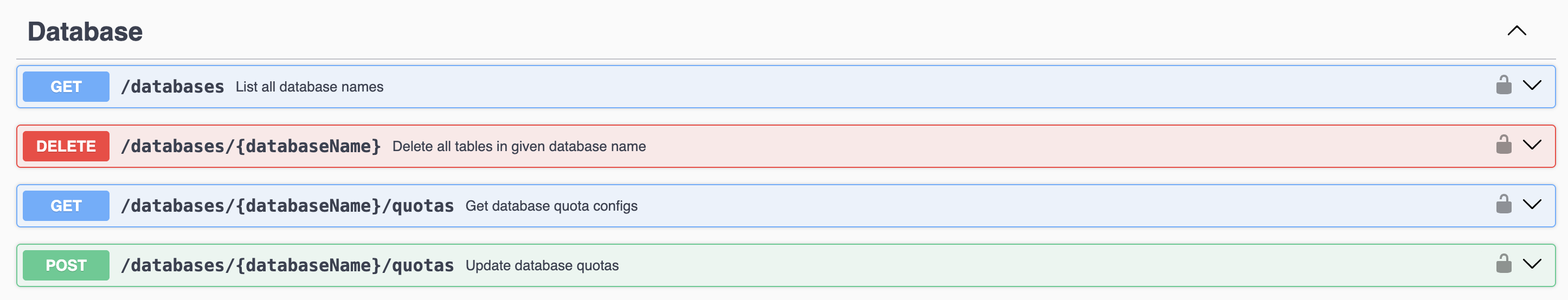1568x300 pixels.
Task: Click the lock icon on POST quotas row
Action: (x=1503, y=264)
